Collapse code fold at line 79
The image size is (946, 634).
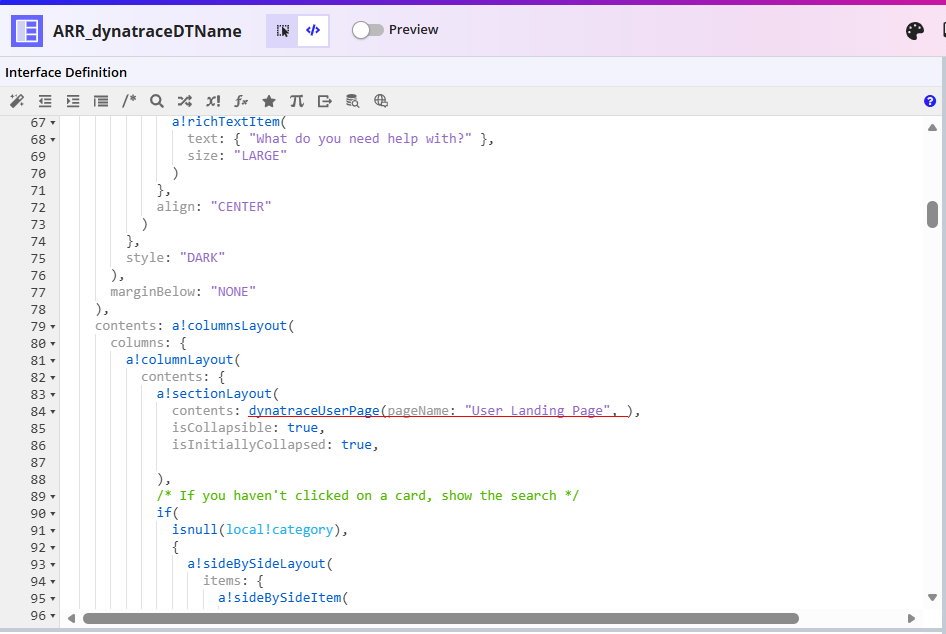click(x=52, y=327)
